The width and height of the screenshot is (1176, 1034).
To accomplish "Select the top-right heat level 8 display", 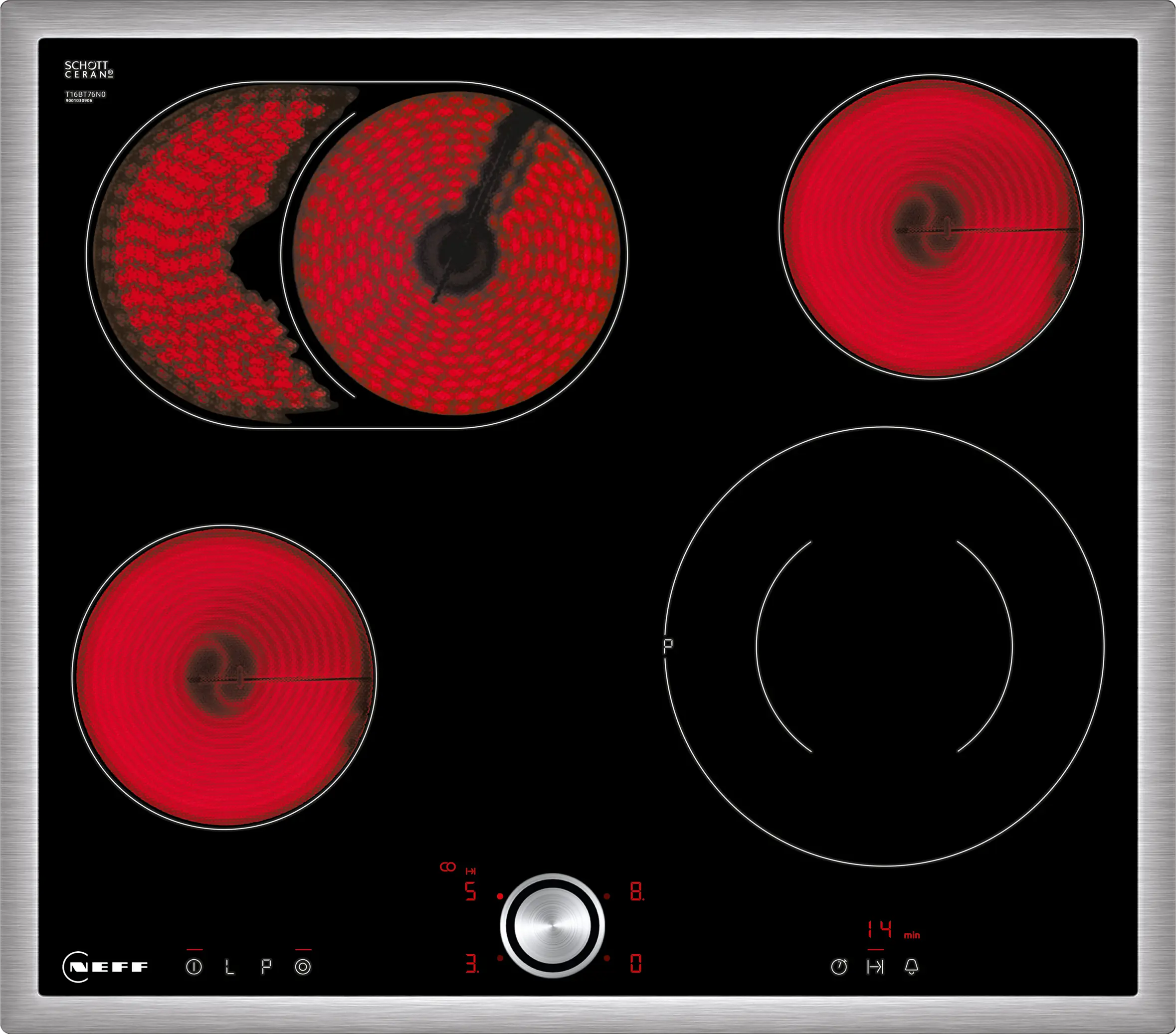I will click(636, 892).
